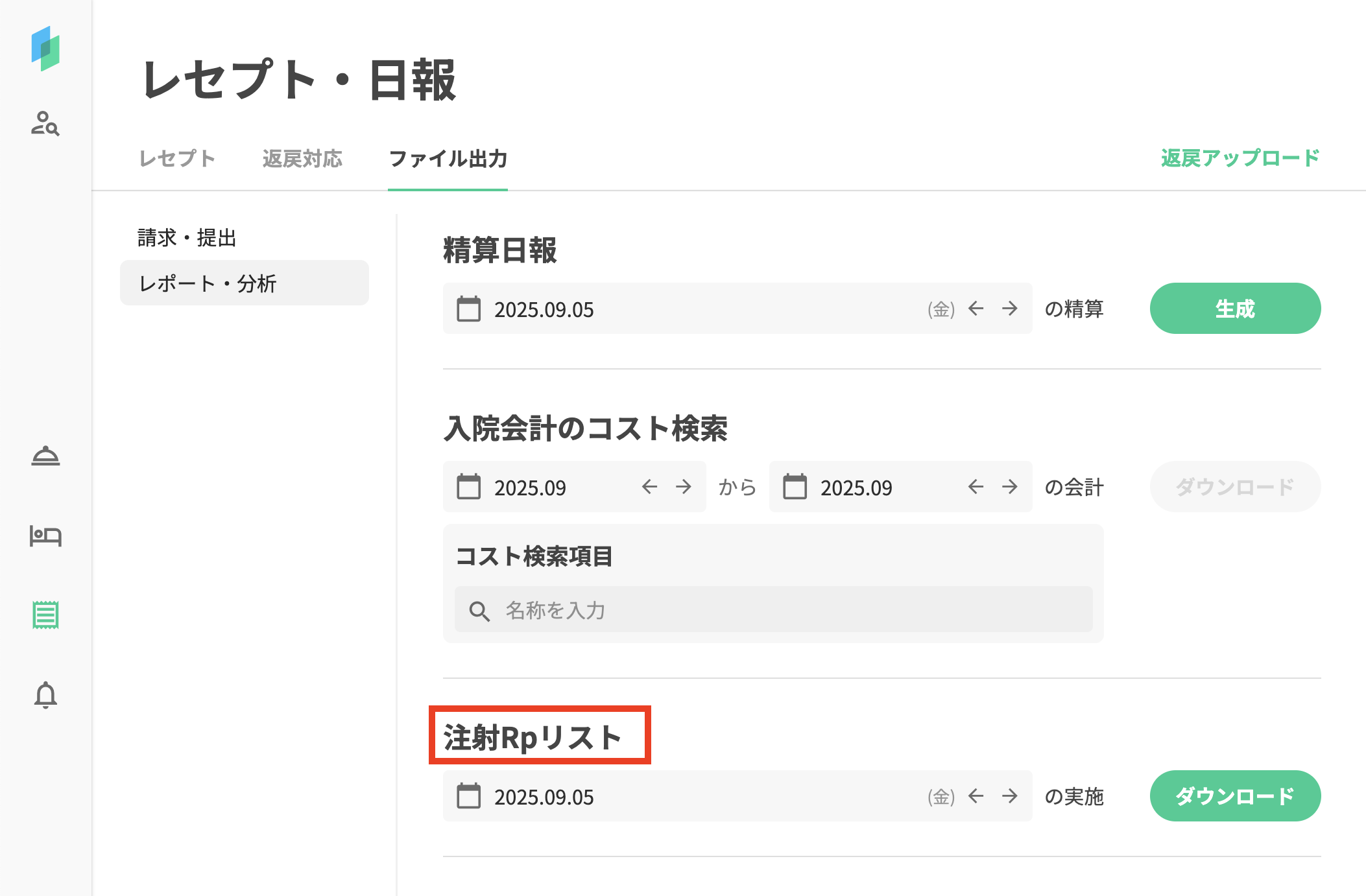This screenshot has width=1366, height=896.
Task: Select 請求・提出 in the side menu
Action: [x=187, y=238]
